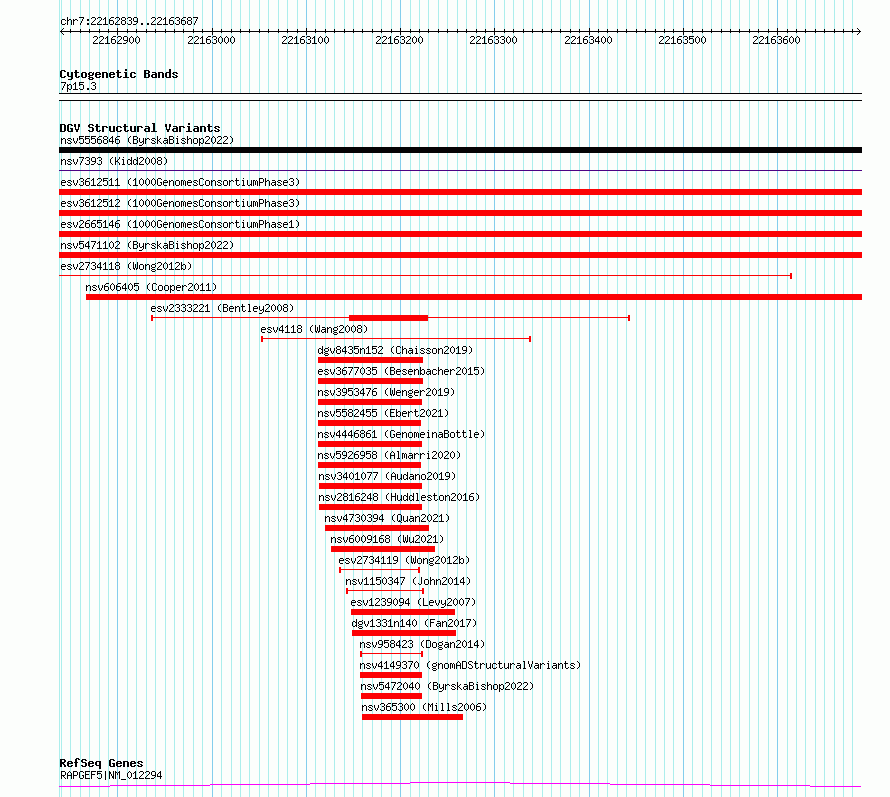Click variant label esv2333221 (Bentley2008)
Viewport: 890px width, 797px height.
222,309
